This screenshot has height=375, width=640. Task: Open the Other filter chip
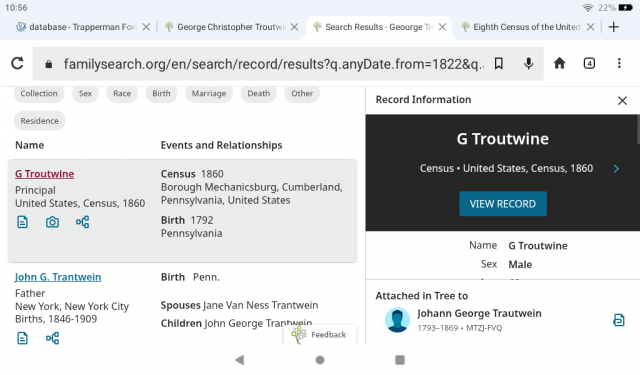[302, 93]
